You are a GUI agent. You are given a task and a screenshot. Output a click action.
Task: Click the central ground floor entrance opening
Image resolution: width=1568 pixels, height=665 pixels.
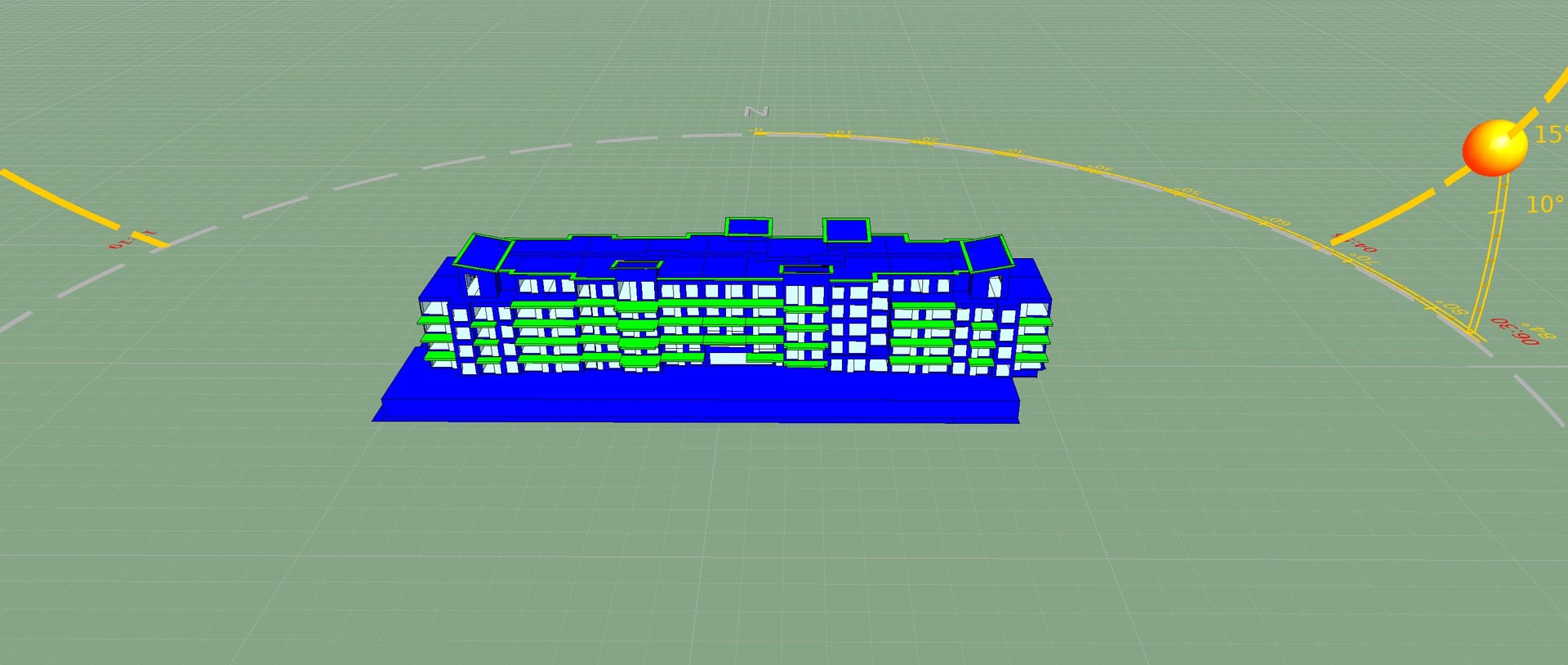pos(727,357)
